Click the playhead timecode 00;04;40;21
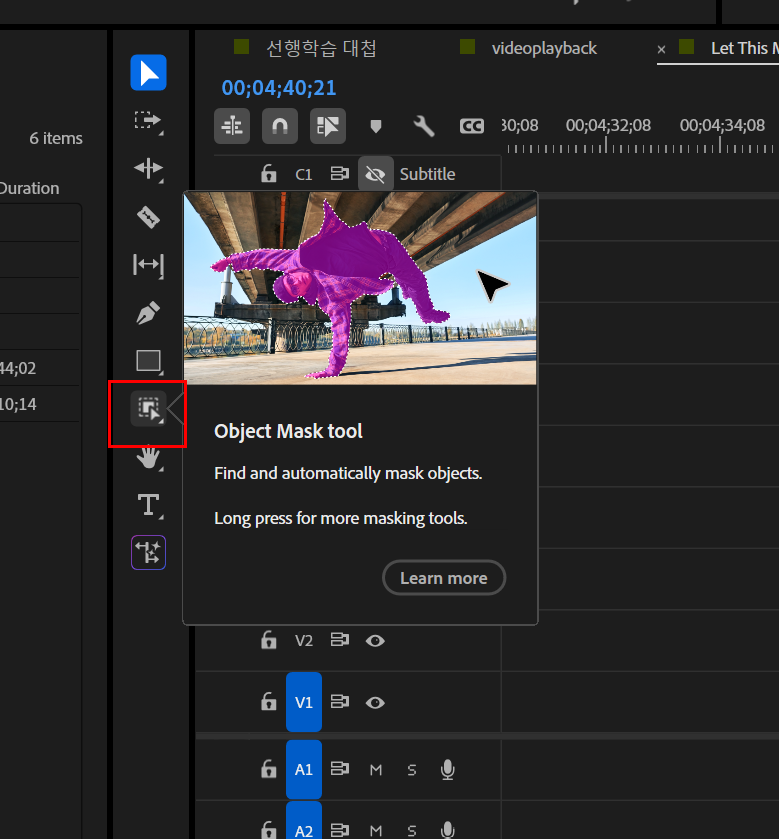779x839 pixels. 279,88
